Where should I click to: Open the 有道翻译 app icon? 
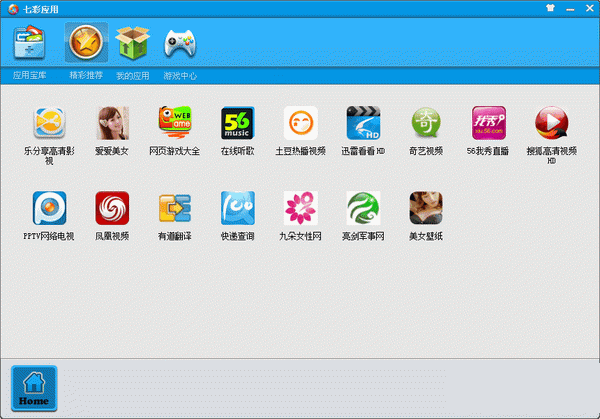pyautogui.click(x=175, y=208)
